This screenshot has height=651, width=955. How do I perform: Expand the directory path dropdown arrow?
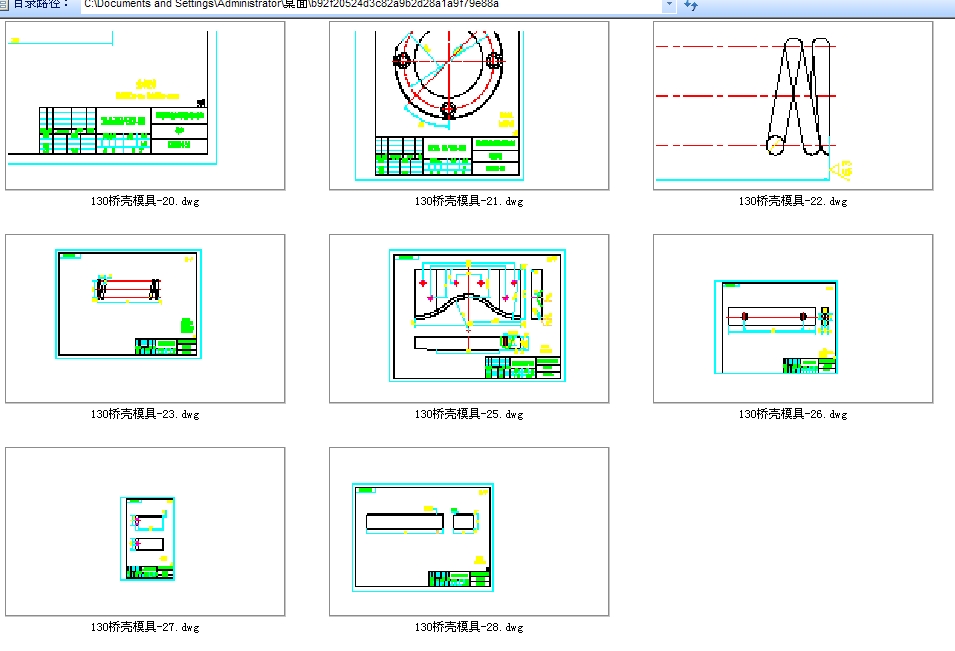(x=669, y=5)
